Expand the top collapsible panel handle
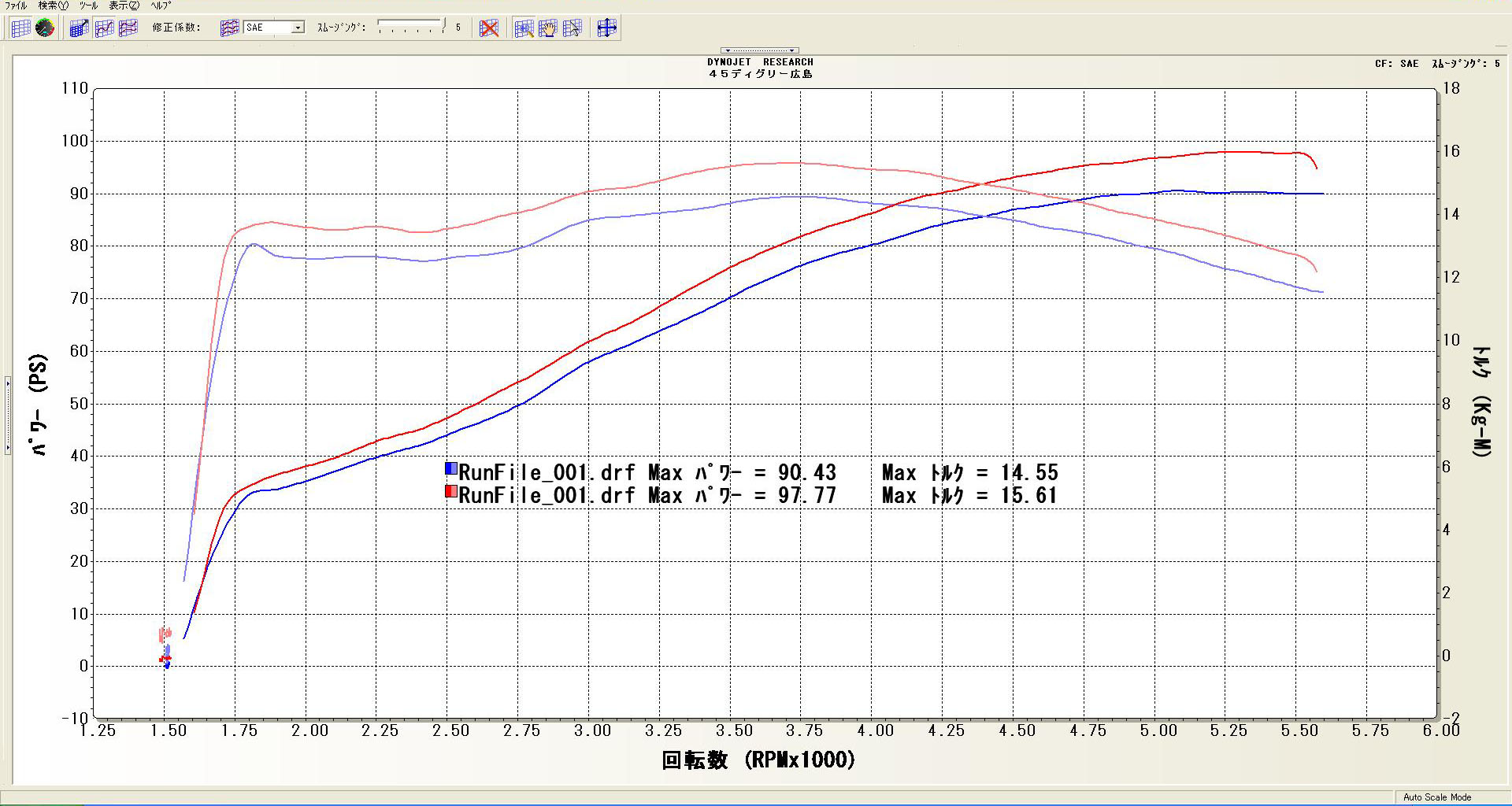1512x806 pixels. point(759,50)
